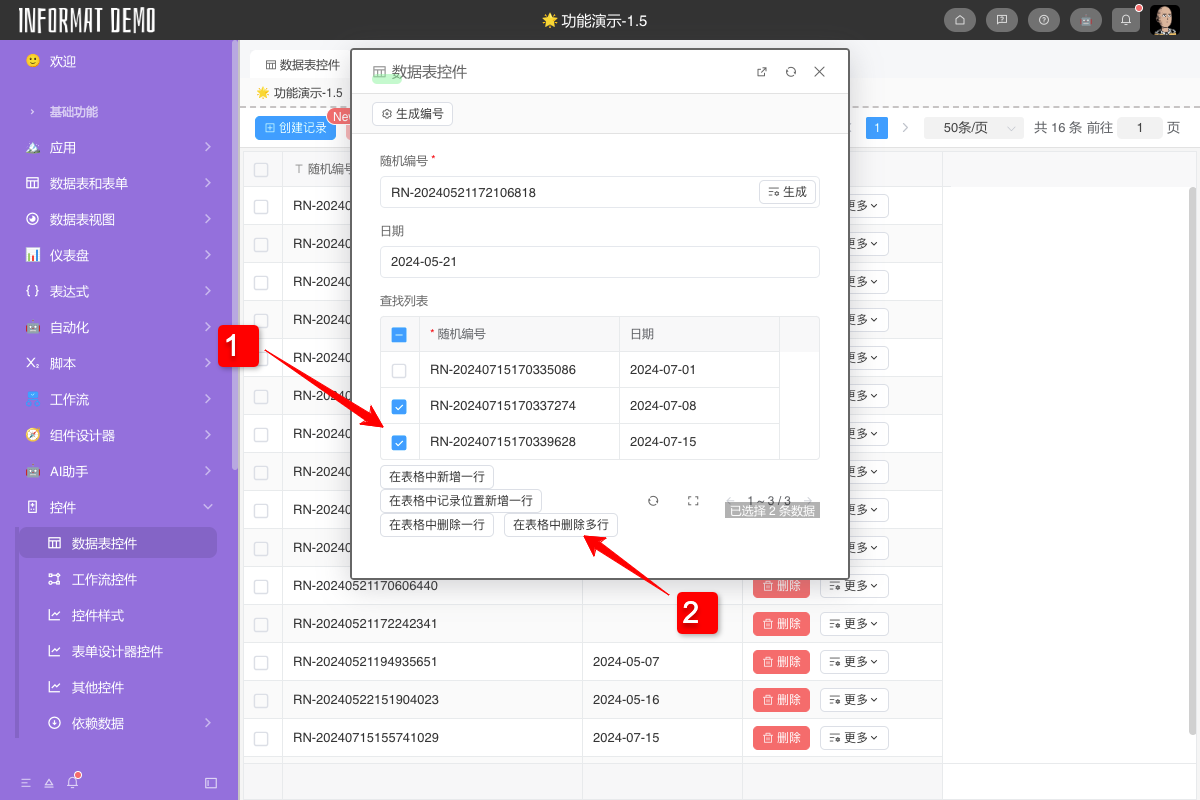Click the 生成 button beside random number
Screen dimensions: 1200x800
point(787,192)
